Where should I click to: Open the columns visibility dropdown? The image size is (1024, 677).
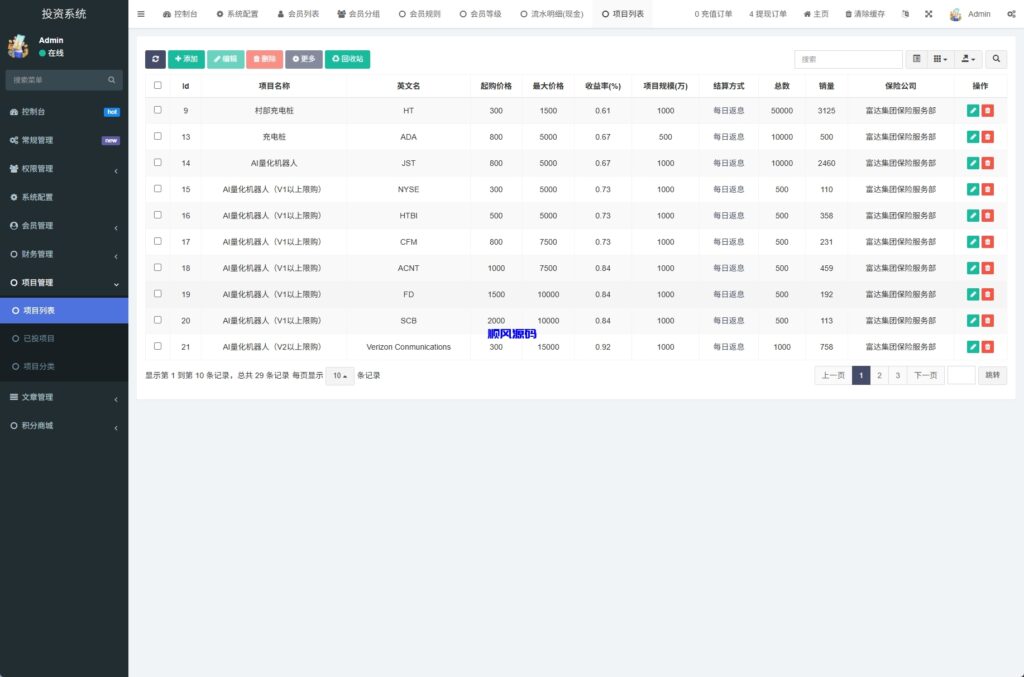click(940, 59)
